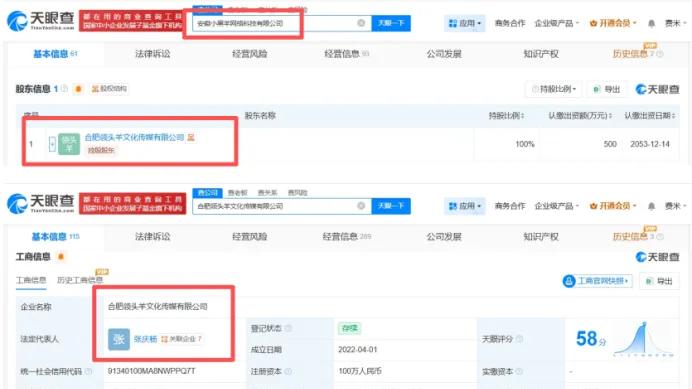The width and height of the screenshot is (692, 389).
Task: Click 商务合作 on 股东信息 page
Action: 510,23
